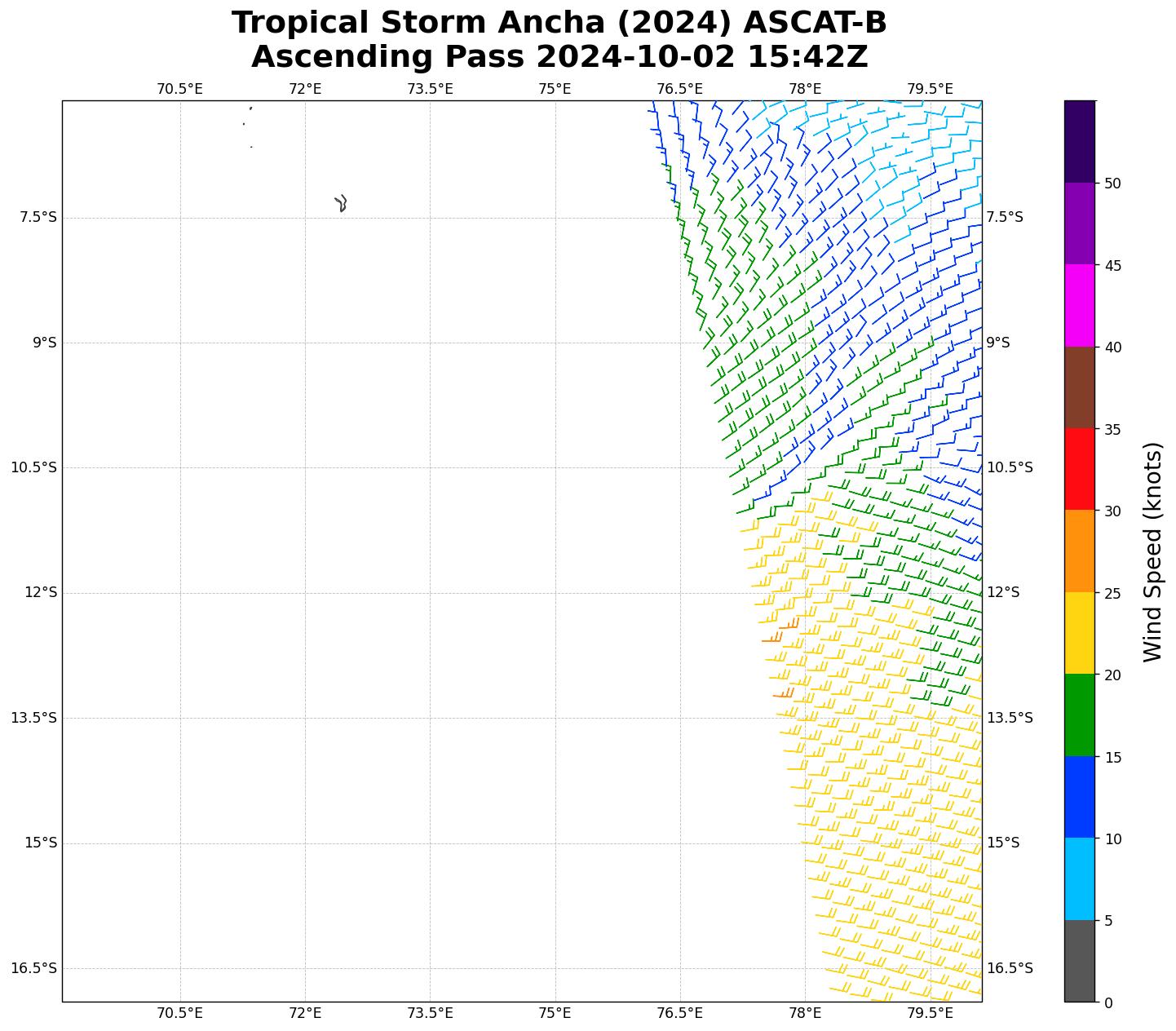Pick the yellow 20-25 knot colorbar band

[x=1079, y=633]
